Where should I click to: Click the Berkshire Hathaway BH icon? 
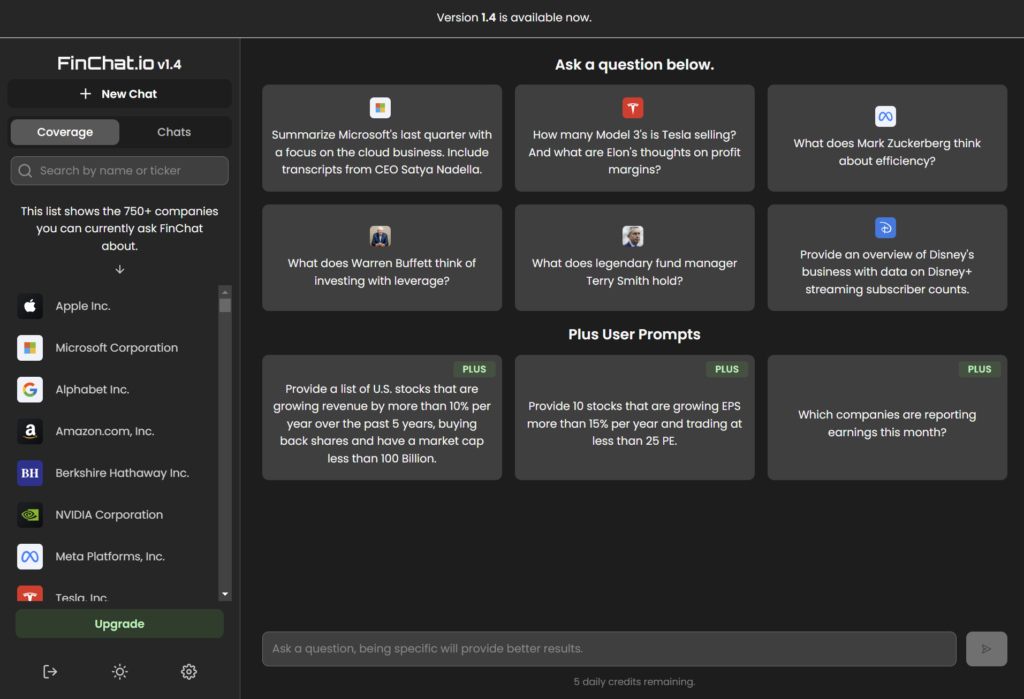pyautogui.click(x=30, y=473)
